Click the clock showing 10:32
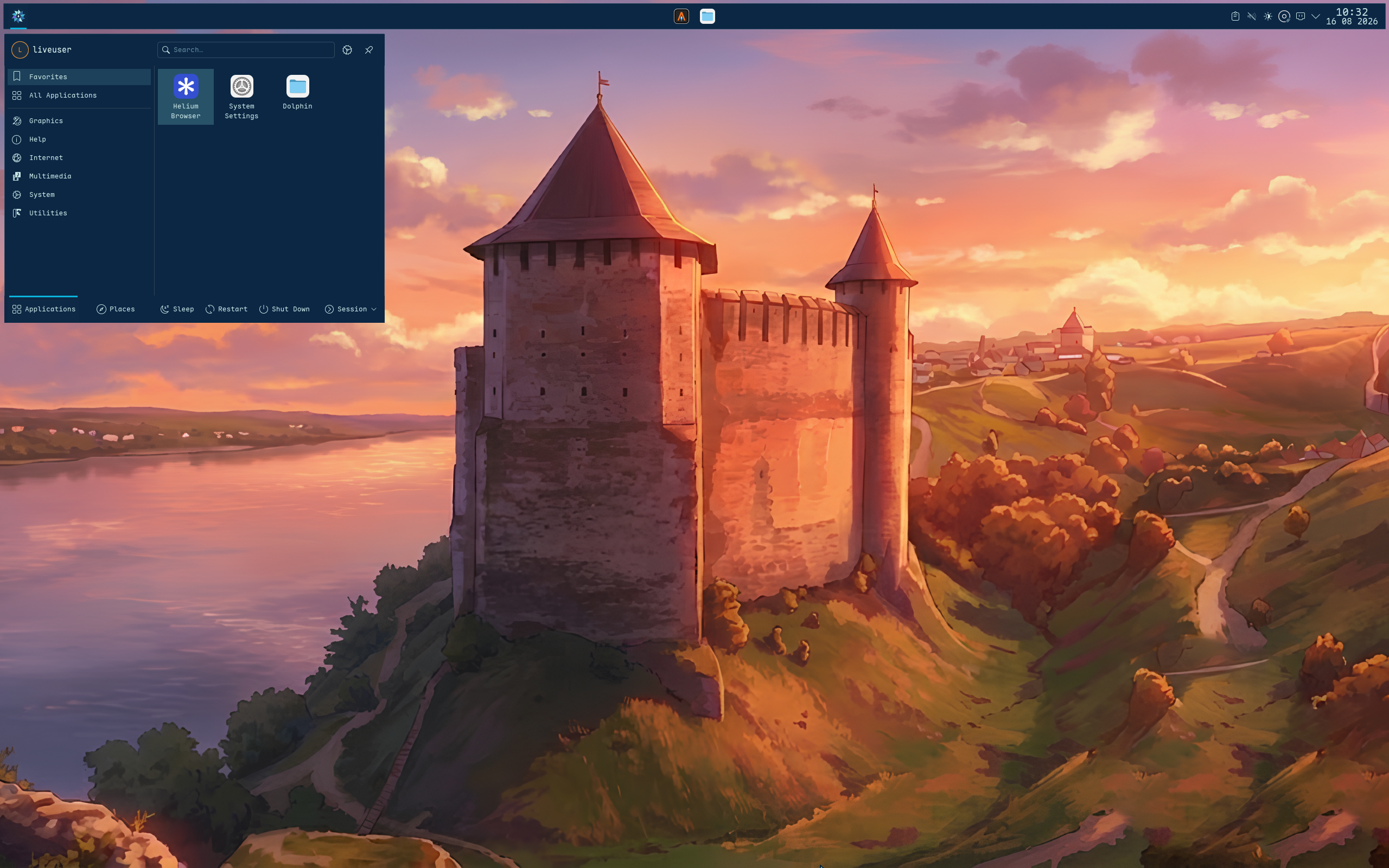The width and height of the screenshot is (1389, 868). pos(1352,16)
